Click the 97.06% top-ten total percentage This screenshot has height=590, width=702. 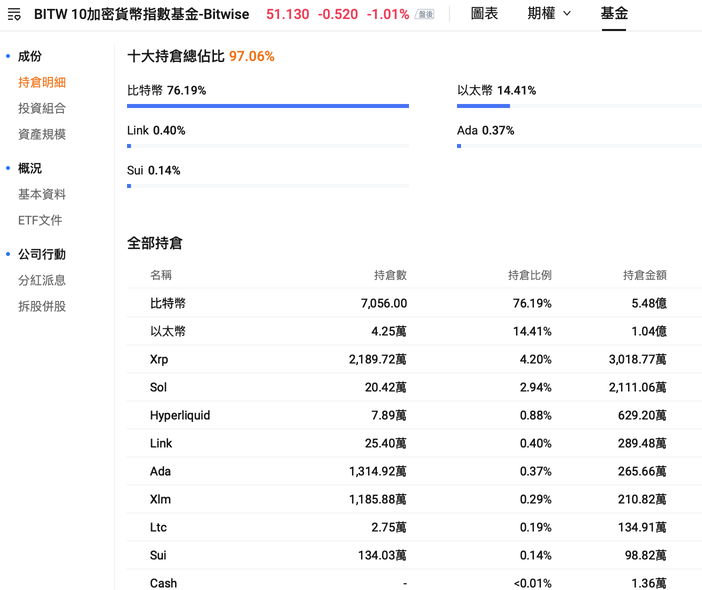[252, 56]
